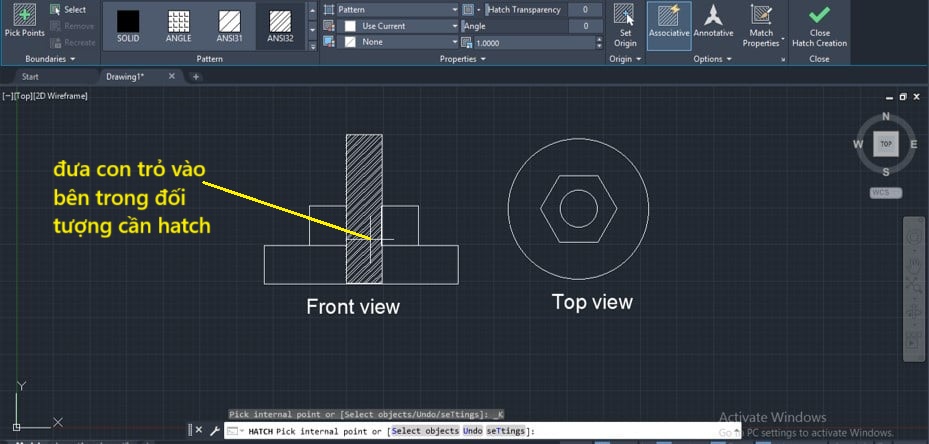Select the ANGLE hatch pattern swatch

(178, 26)
